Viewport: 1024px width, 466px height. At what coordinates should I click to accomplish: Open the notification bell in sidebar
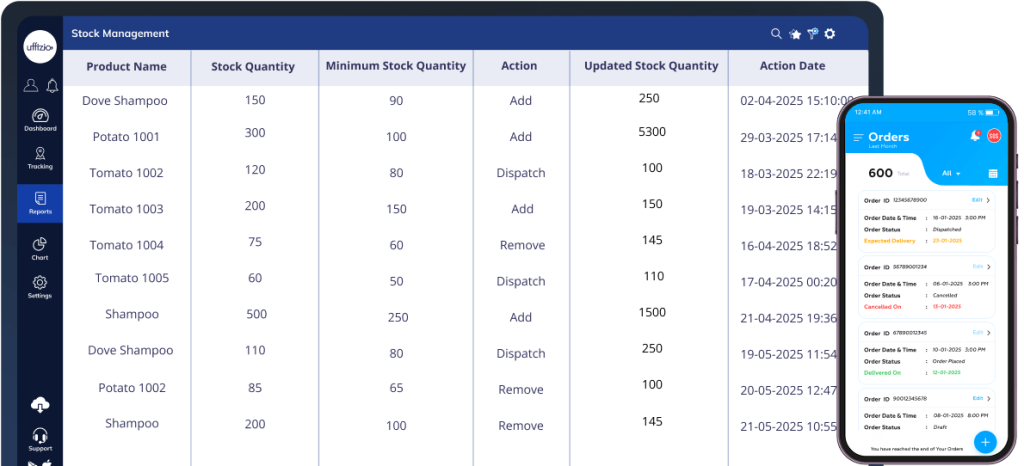click(x=52, y=86)
